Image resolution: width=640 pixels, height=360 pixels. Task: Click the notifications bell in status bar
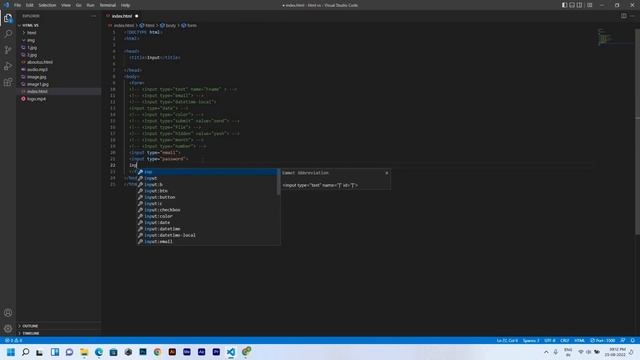[x=633, y=340]
